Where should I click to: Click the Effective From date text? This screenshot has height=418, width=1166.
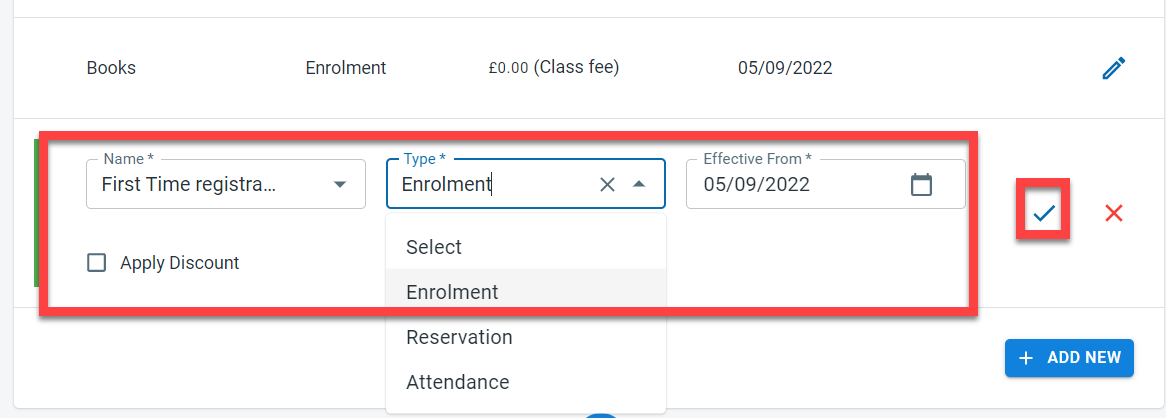click(x=757, y=184)
